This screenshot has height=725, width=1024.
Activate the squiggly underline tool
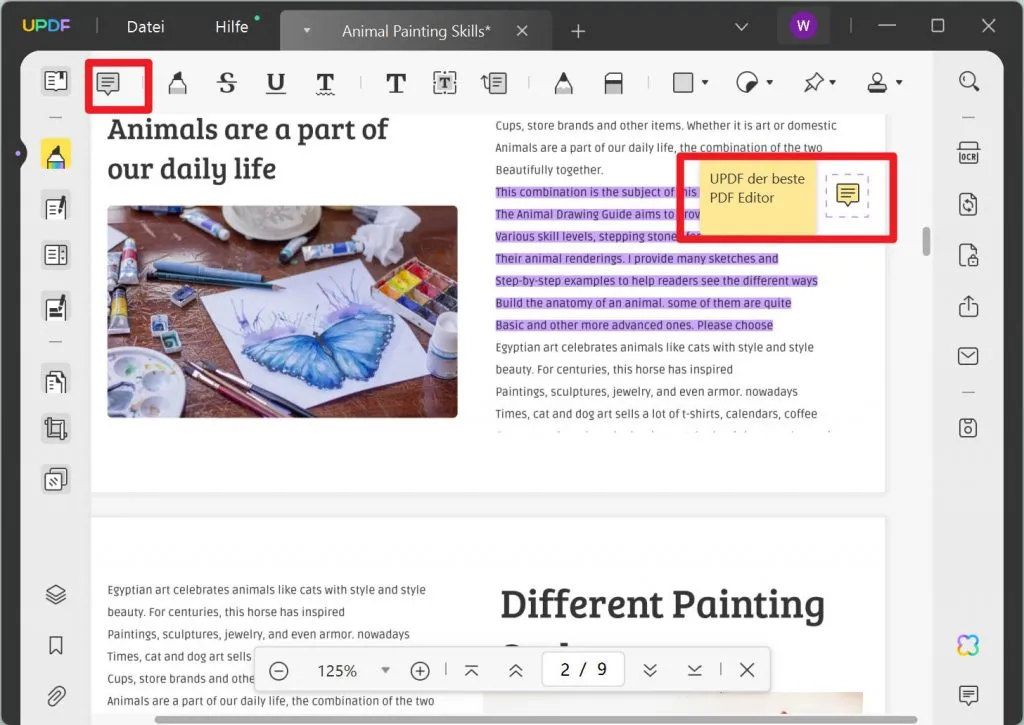[x=325, y=84]
